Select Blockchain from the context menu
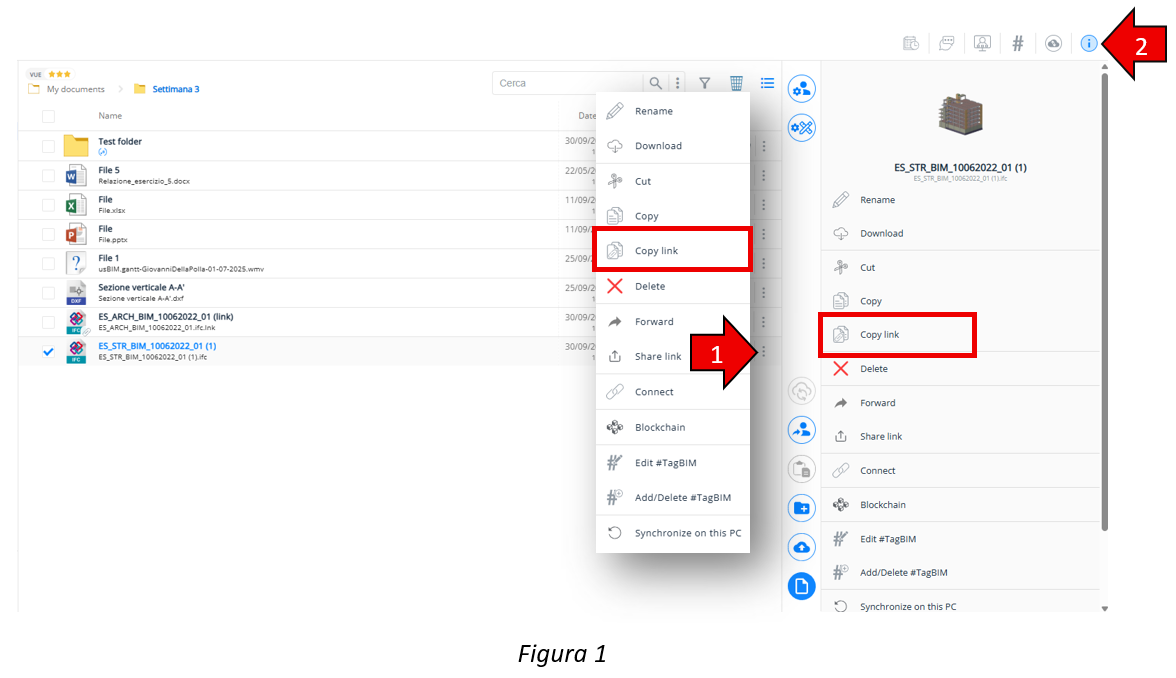 point(659,427)
